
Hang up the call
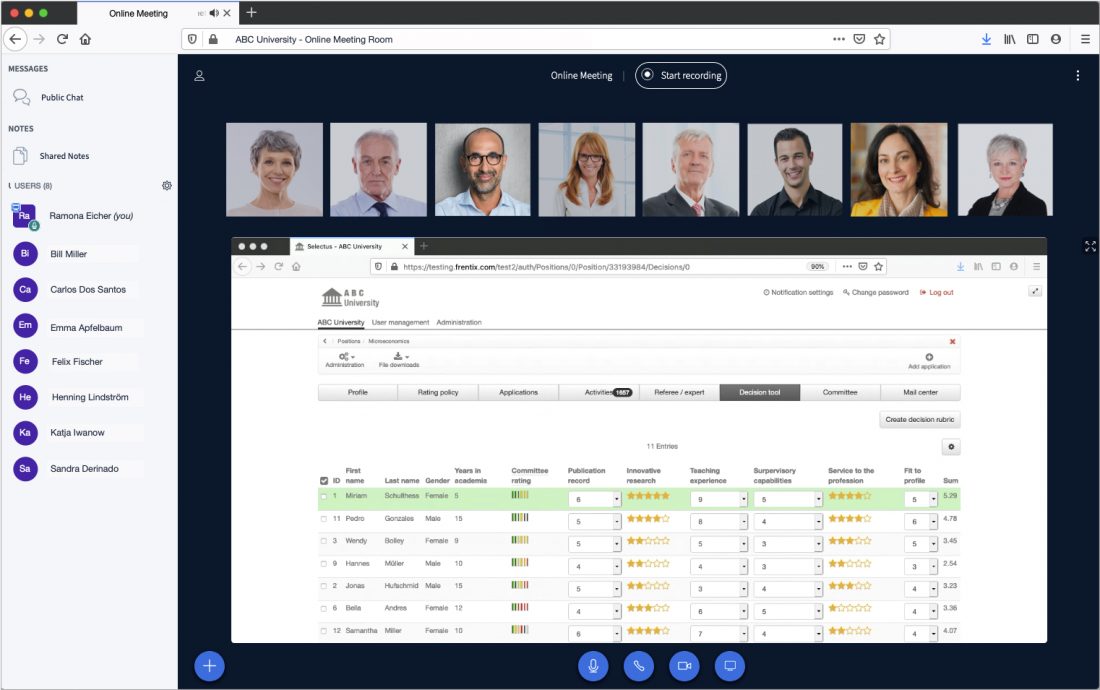tap(638, 665)
